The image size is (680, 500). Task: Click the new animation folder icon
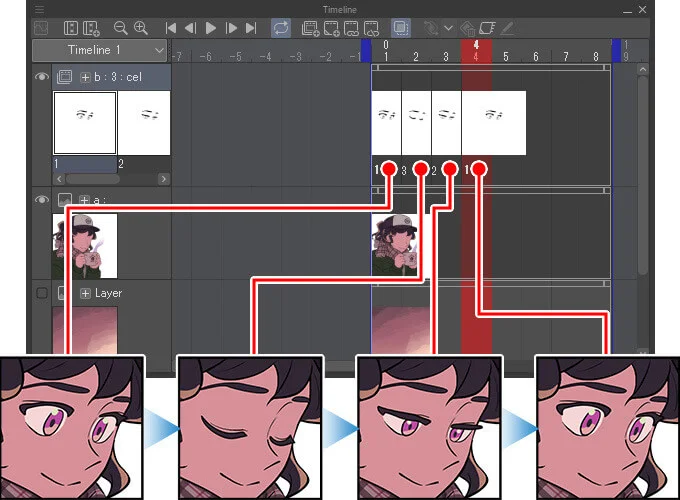311,29
